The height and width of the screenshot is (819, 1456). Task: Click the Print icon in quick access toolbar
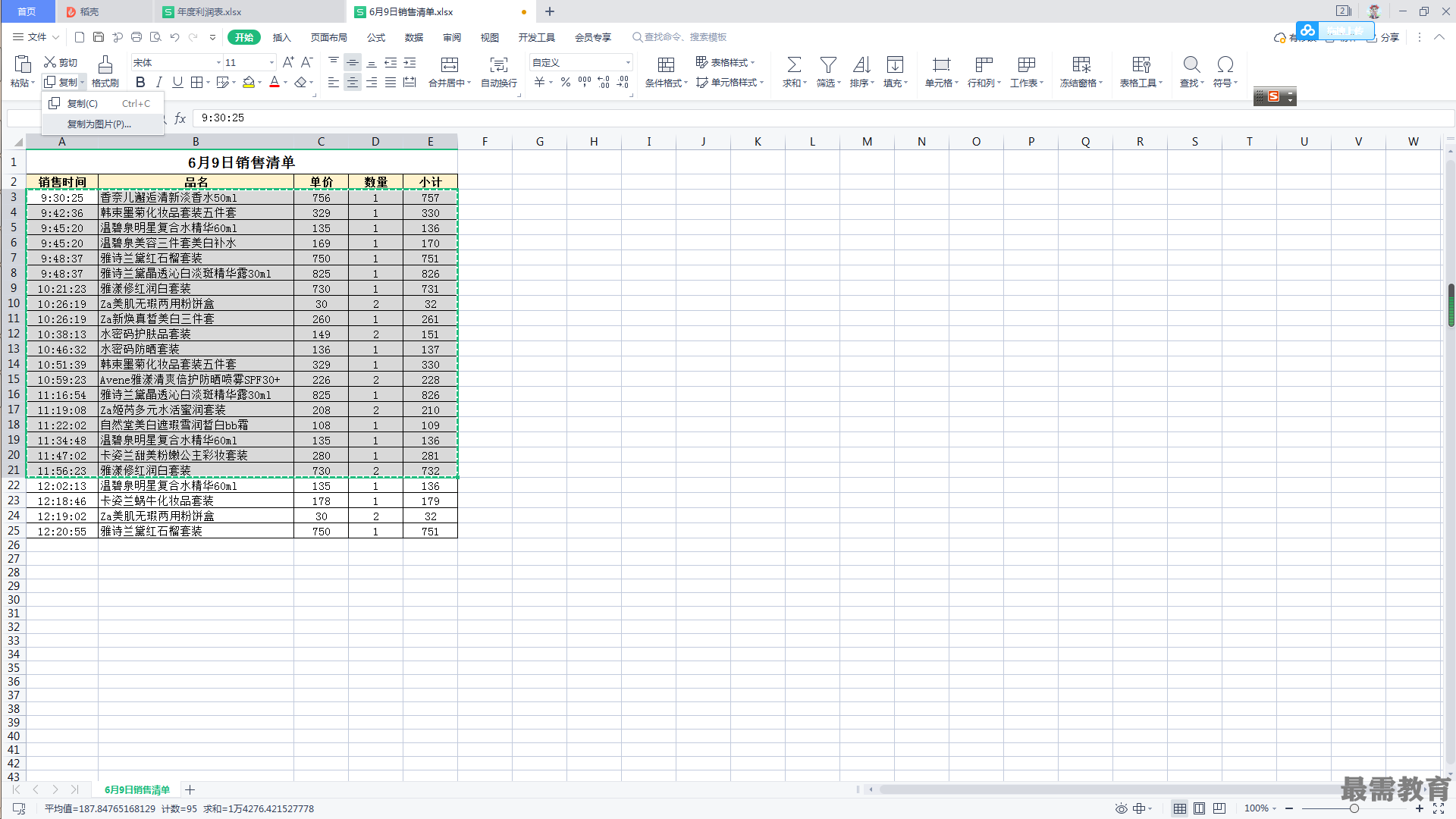(x=136, y=37)
